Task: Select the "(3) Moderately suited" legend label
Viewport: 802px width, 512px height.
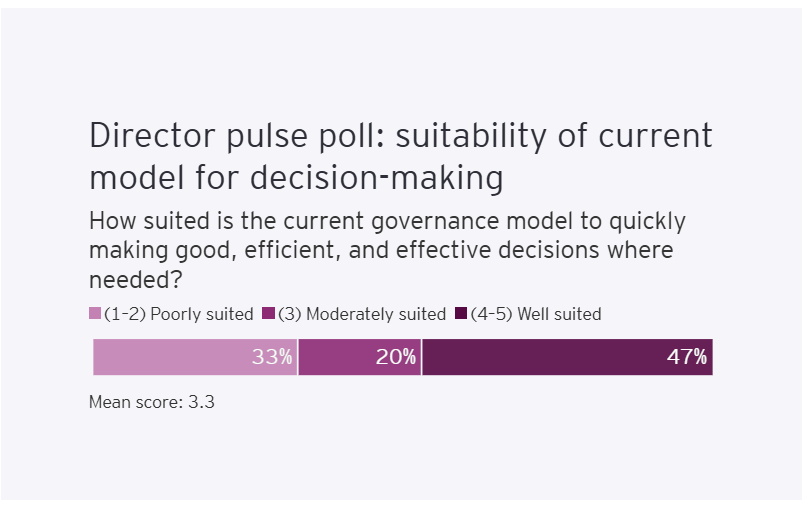Action: tap(361, 314)
